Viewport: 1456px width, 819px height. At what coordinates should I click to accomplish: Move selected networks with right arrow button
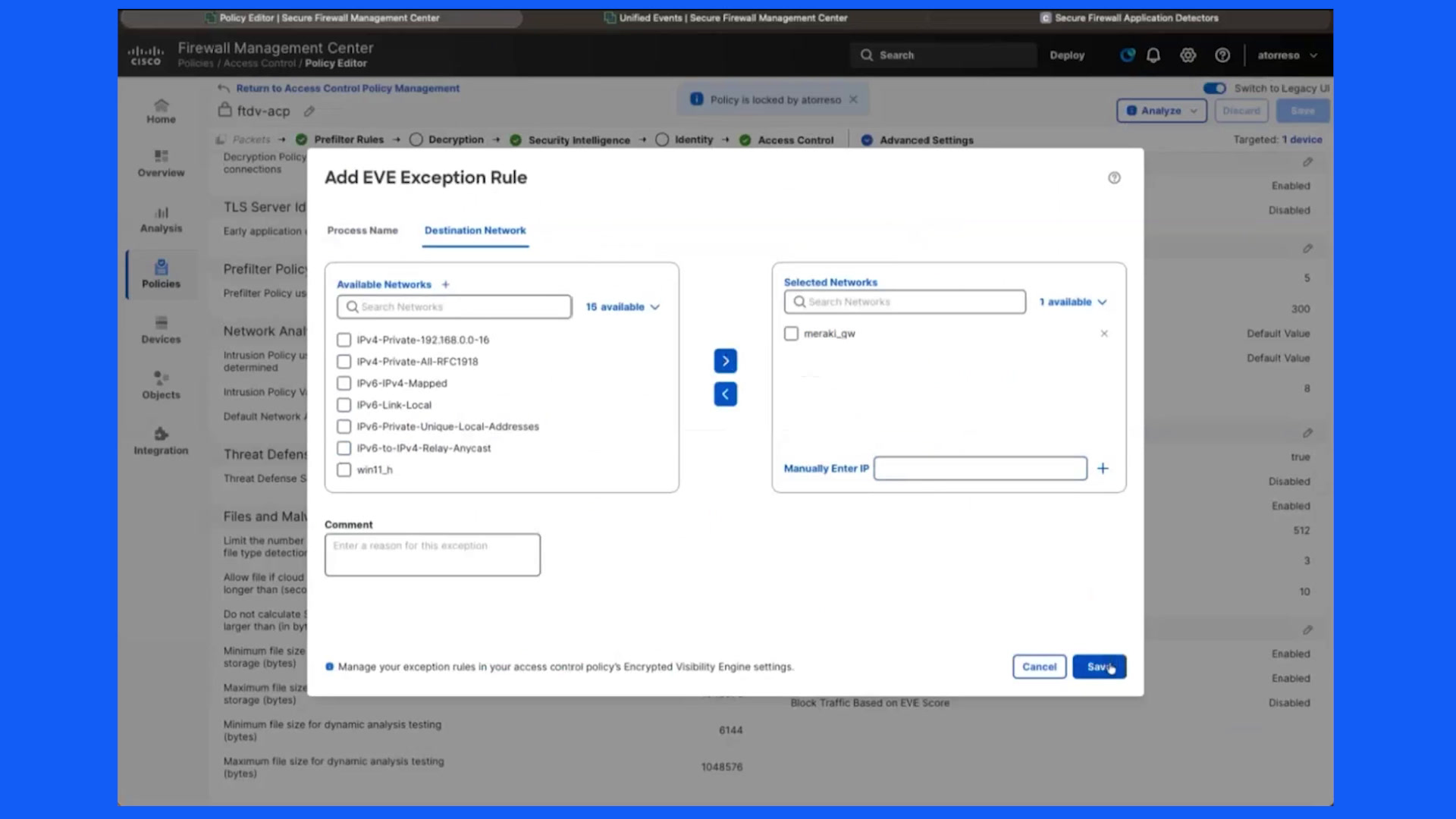(725, 361)
